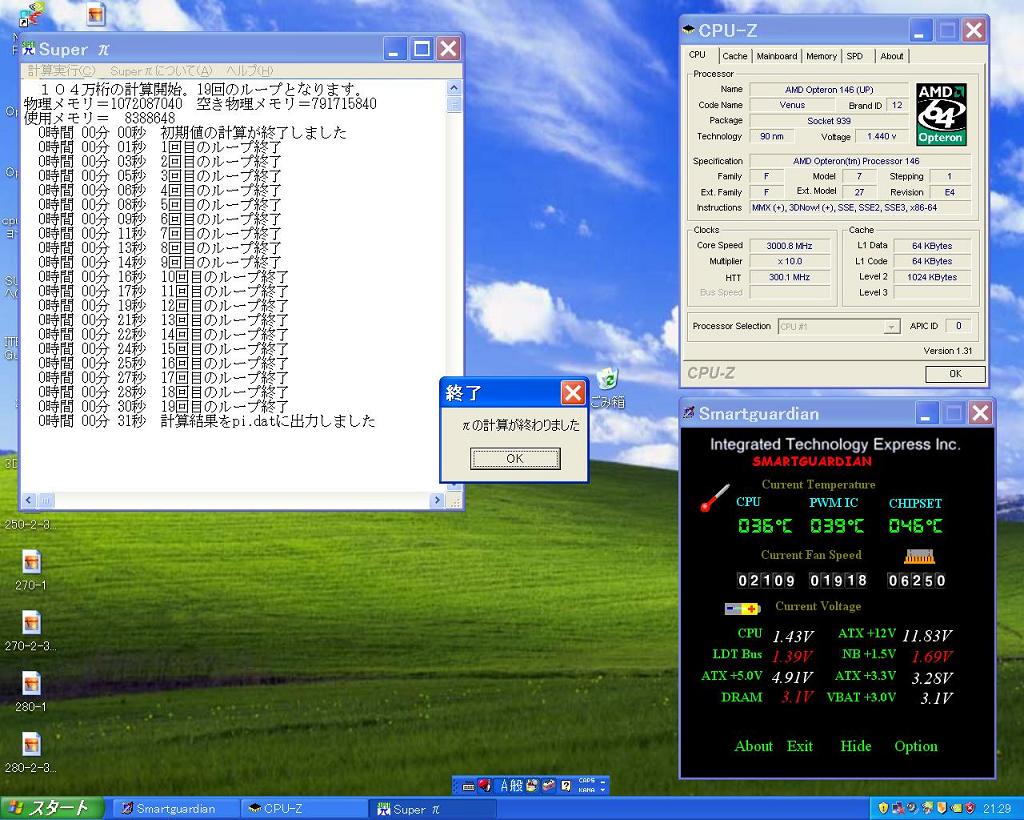The image size is (1024, 820).
Task: Click the fan speed counter 02109
Action: 766,580
